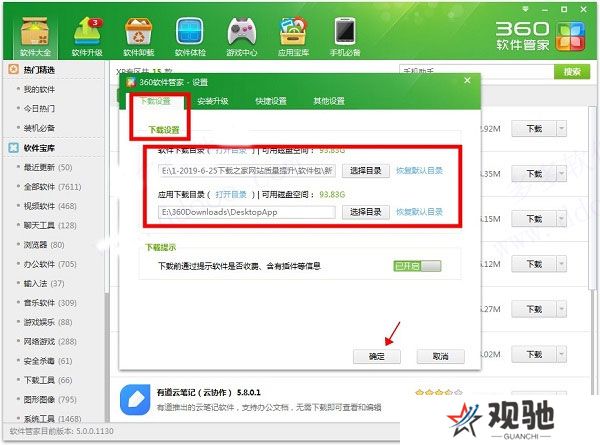Close the 360软件管家 settings dialog
600x445 pixels.
coord(467,80)
